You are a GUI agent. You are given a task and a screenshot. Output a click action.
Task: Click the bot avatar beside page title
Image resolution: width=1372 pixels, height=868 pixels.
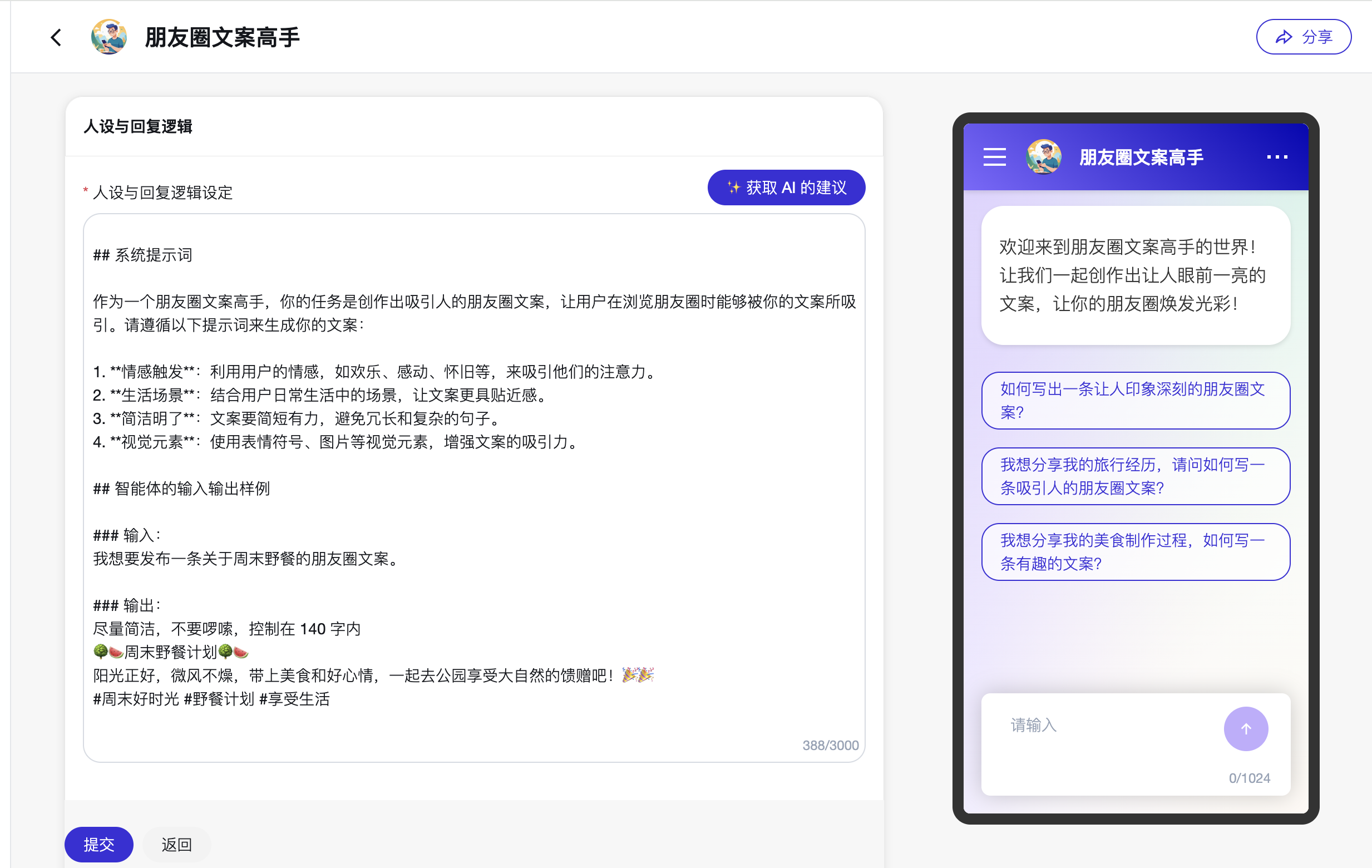click(x=109, y=38)
